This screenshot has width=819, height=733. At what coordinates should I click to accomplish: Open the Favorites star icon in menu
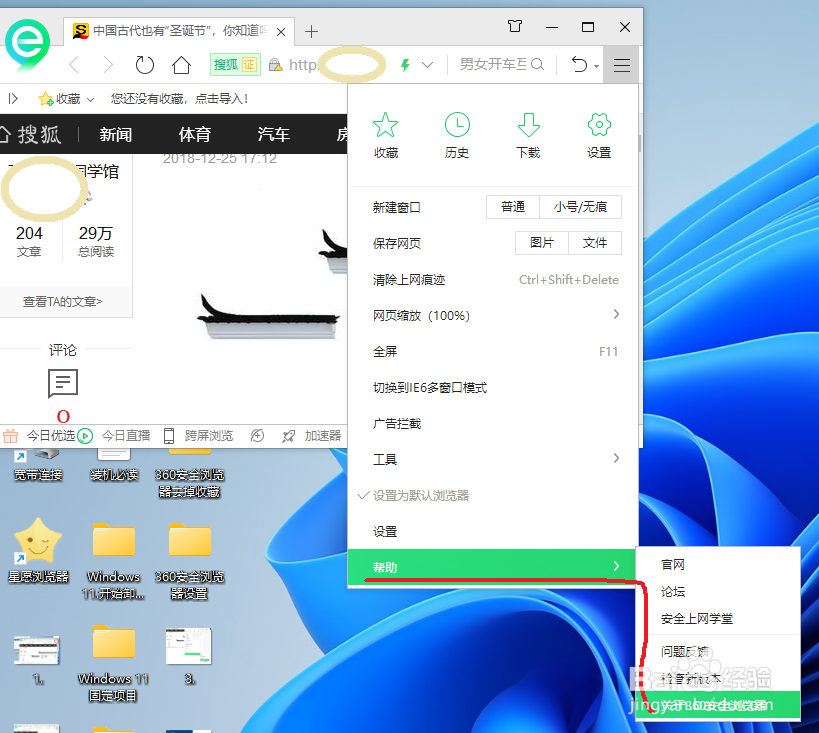[x=385, y=125]
